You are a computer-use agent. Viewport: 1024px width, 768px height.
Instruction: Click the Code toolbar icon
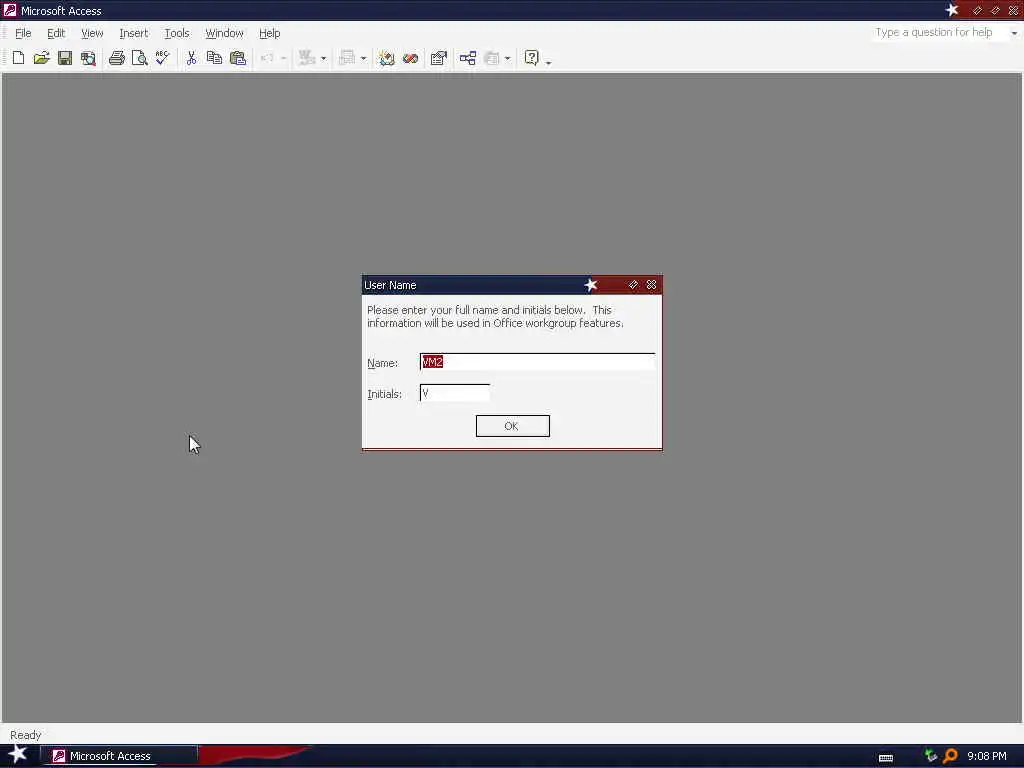387,58
